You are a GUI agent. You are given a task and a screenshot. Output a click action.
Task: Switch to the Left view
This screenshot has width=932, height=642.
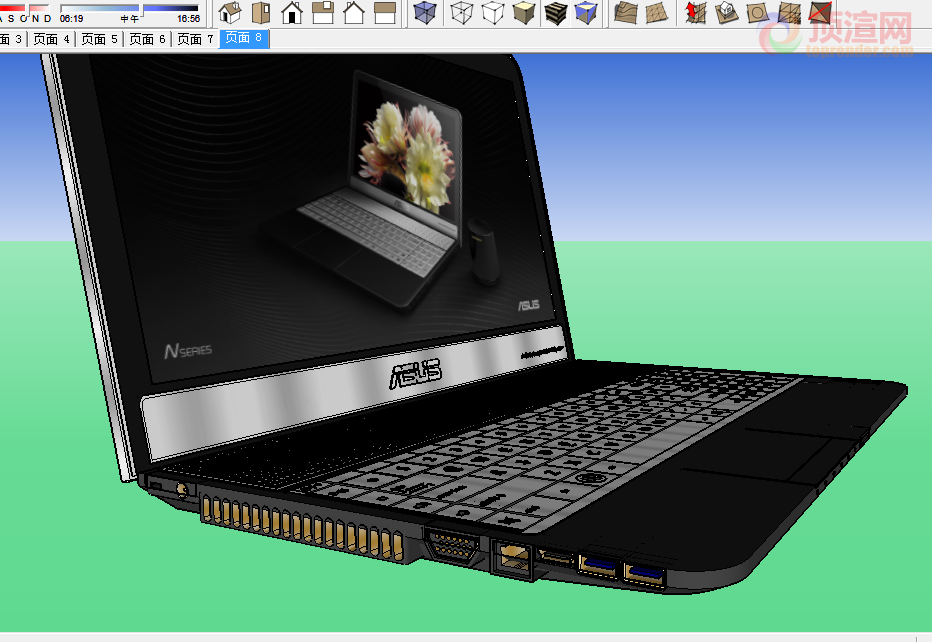385,12
